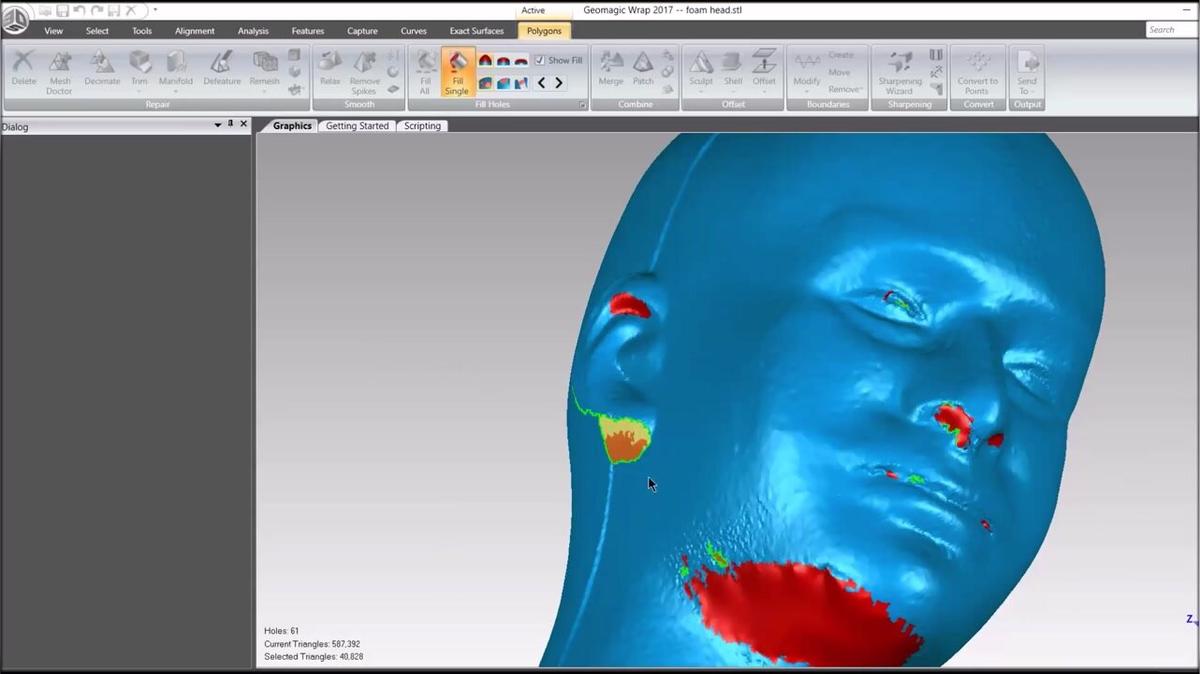
Task: Choose the Defeature tool
Action: point(222,70)
